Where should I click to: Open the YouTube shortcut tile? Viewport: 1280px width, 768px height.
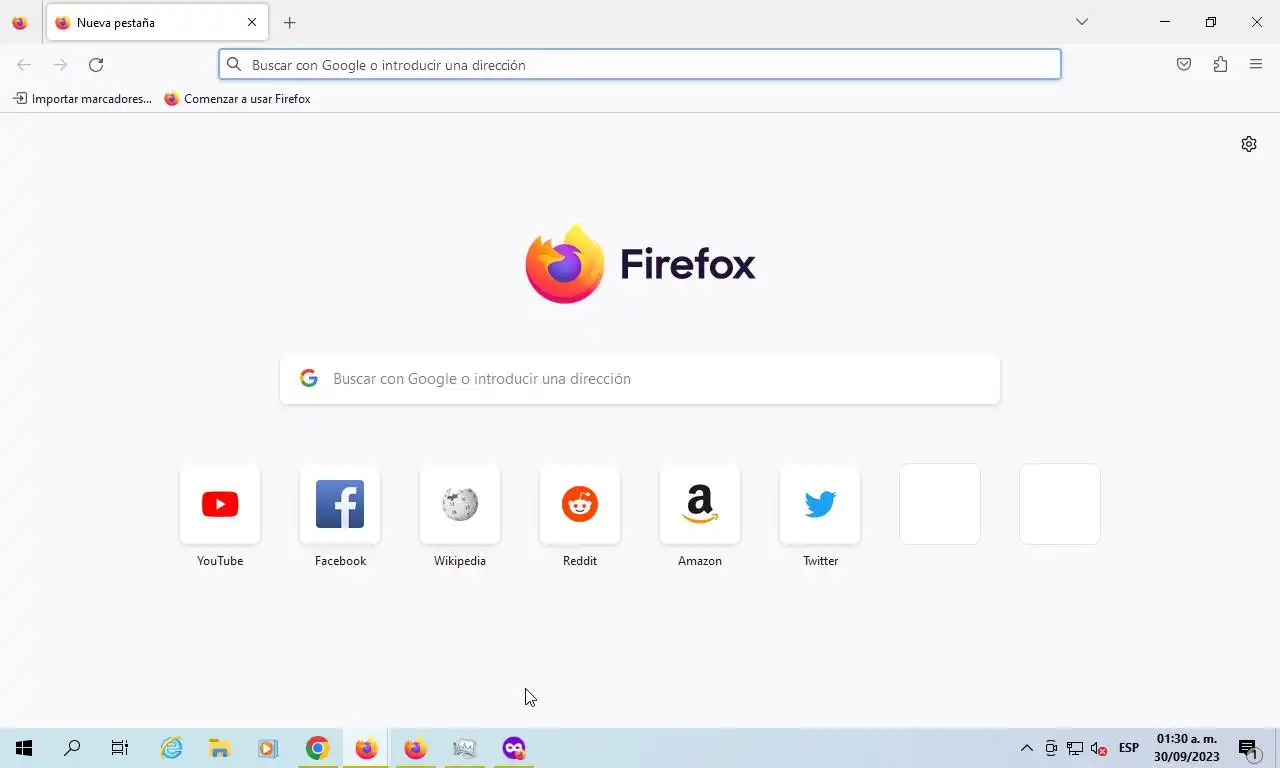220,504
